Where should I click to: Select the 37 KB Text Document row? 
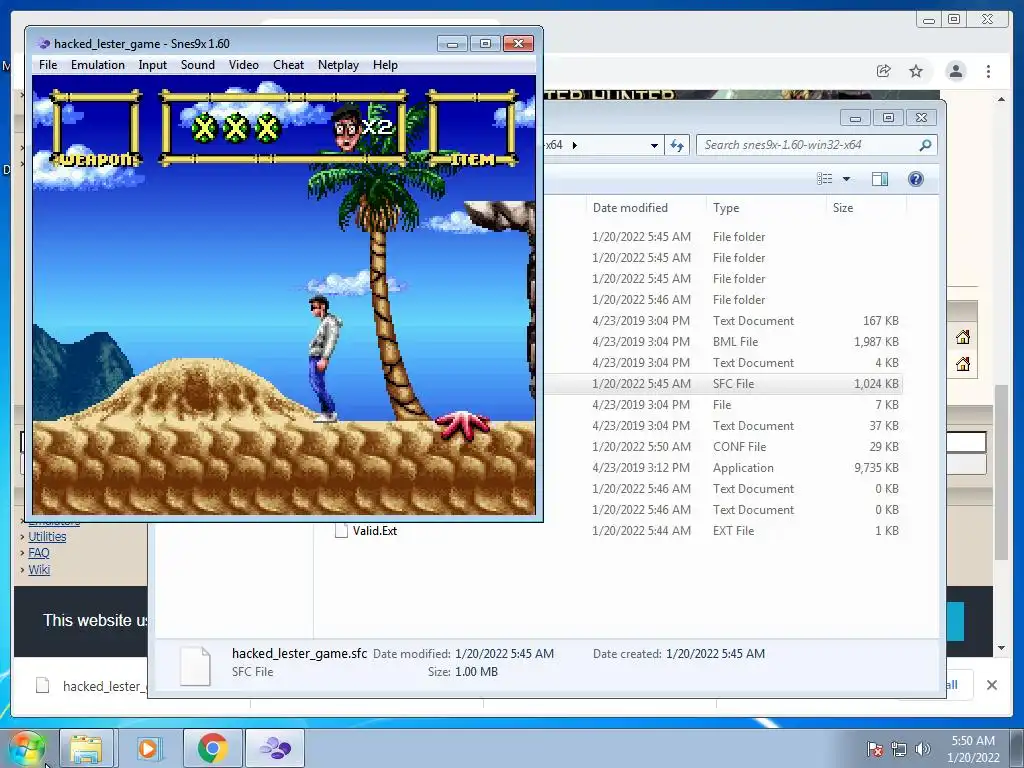[723, 426]
